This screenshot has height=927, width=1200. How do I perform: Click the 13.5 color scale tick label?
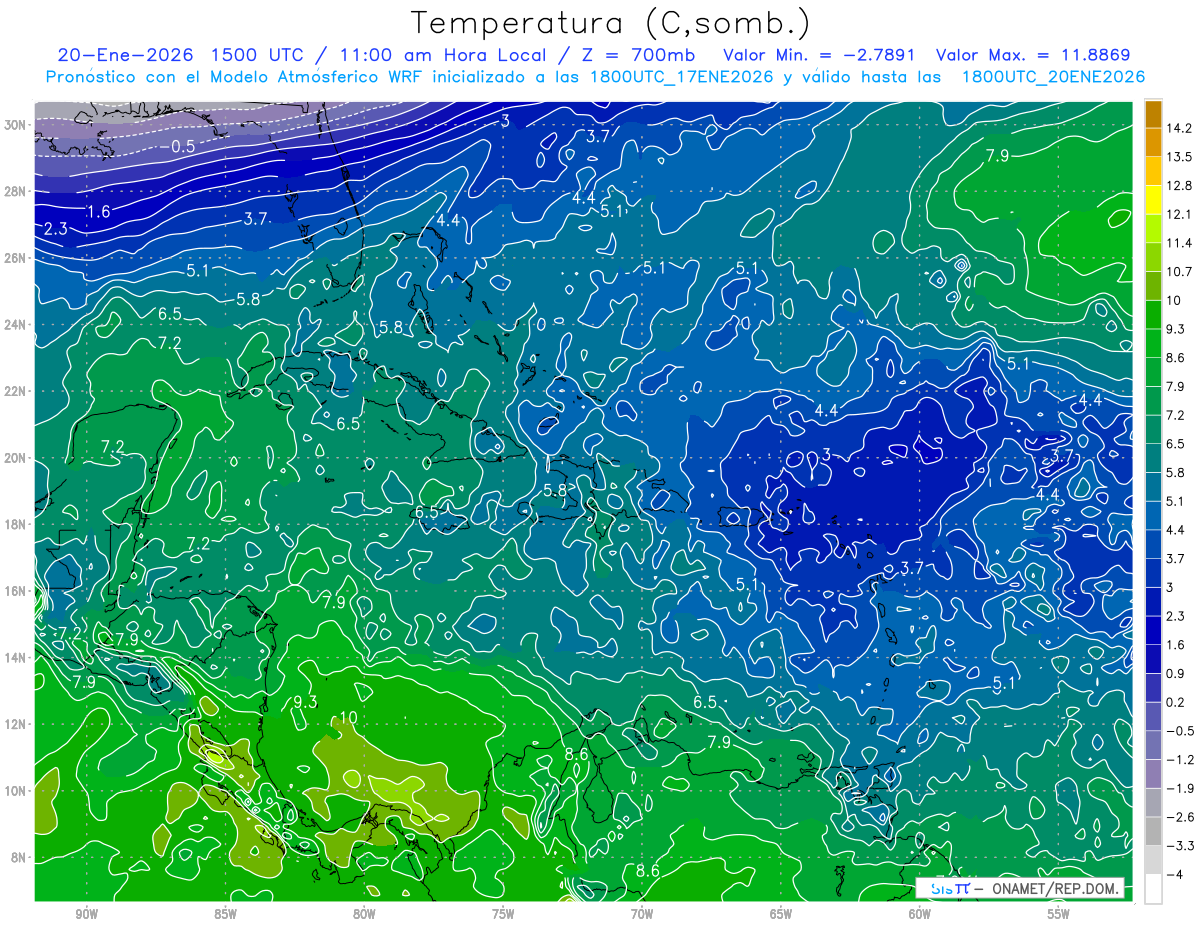[x=1179, y=157]
